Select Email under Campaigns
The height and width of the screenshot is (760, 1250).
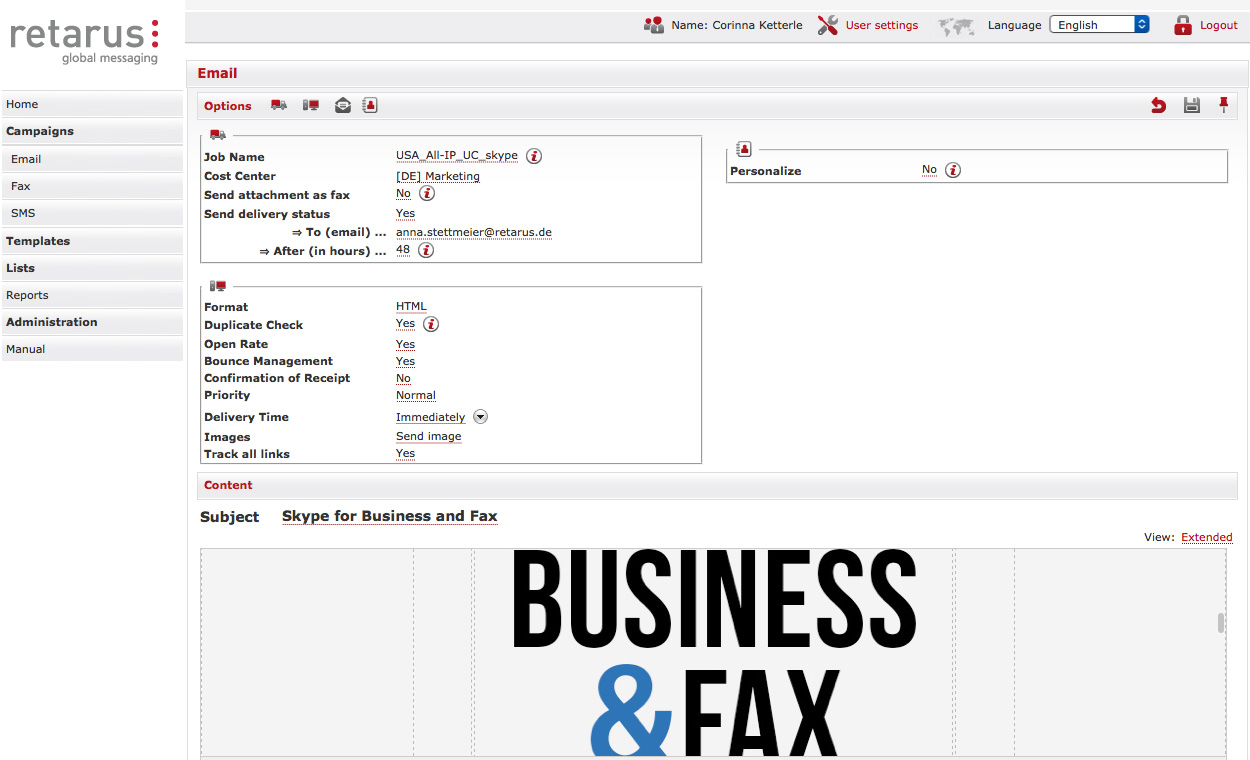point(92,159)
